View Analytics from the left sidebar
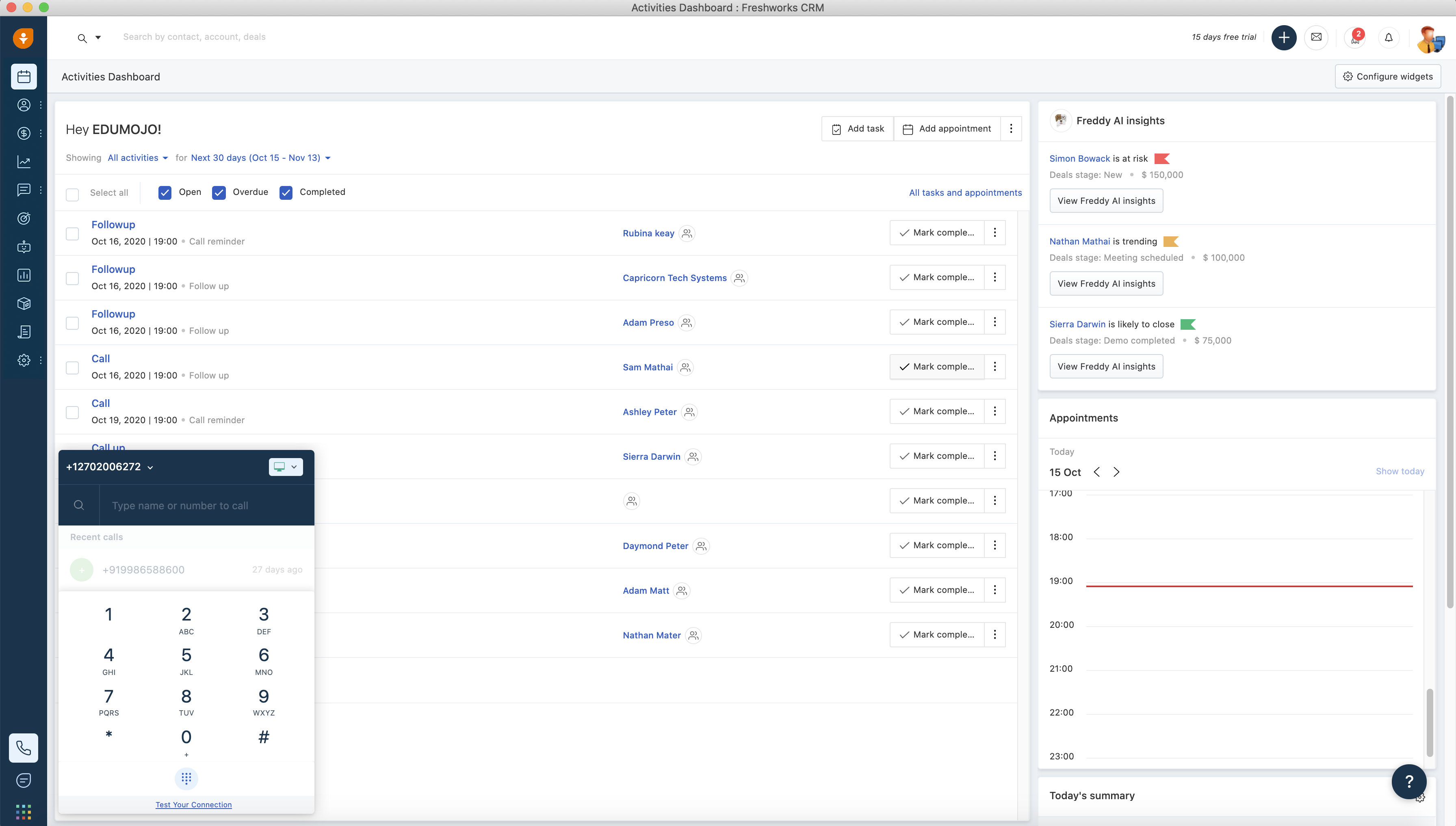The height and width of the screenshot is (826, 1456). pos(24,162)
